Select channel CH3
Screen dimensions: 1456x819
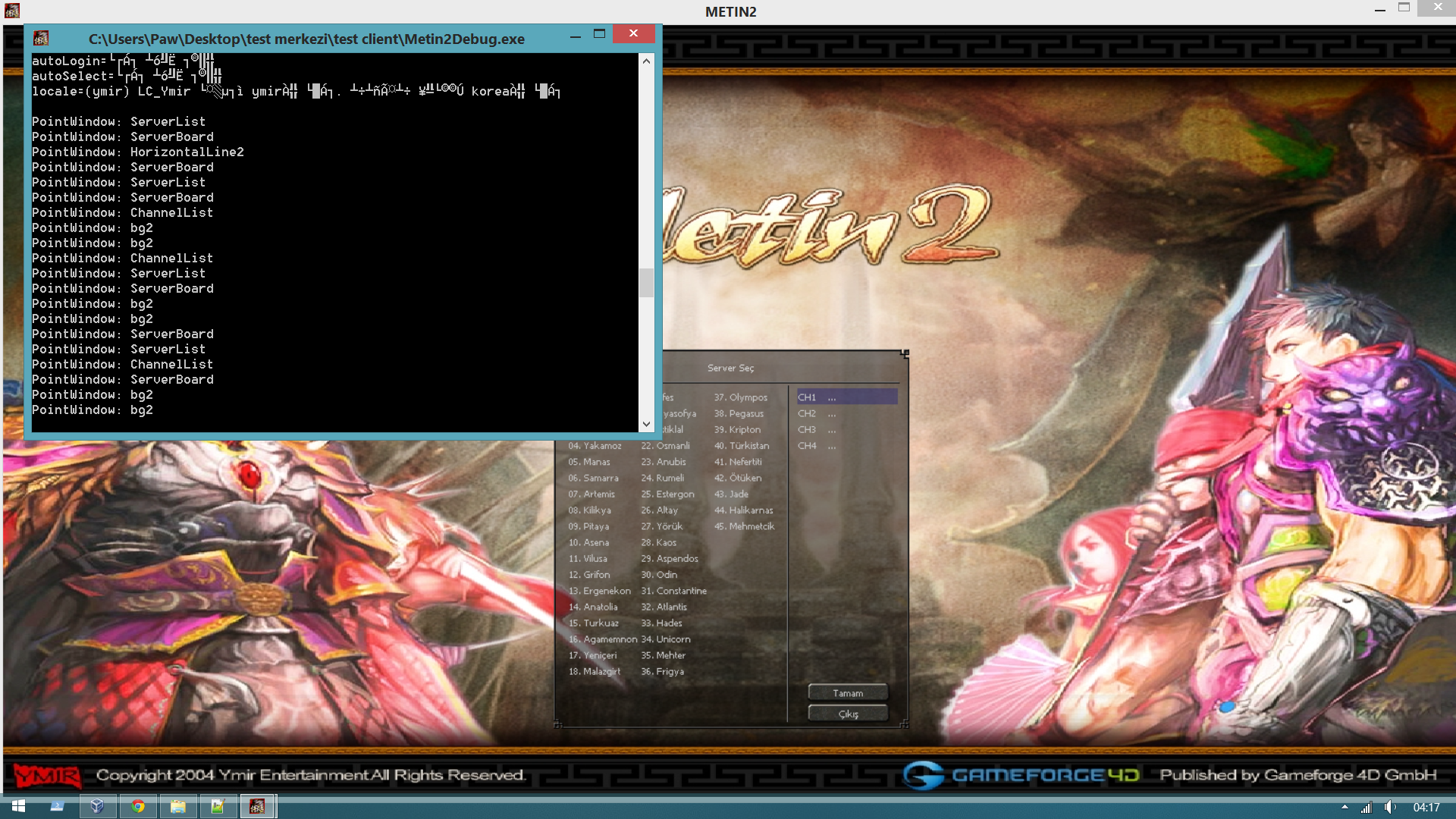(x=847, y=429)
